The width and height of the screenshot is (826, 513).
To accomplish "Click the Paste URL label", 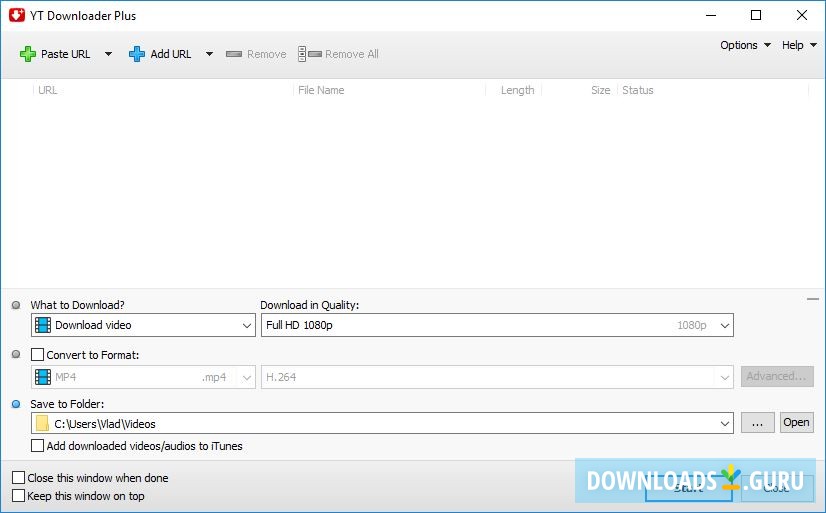I will click(x=65, y=54).
